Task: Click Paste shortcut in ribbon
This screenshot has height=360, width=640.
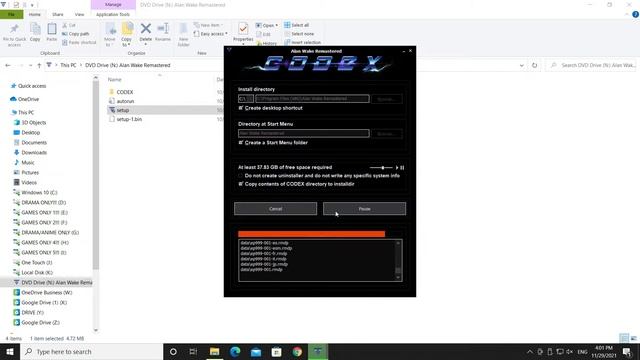Action: point(79,42)
